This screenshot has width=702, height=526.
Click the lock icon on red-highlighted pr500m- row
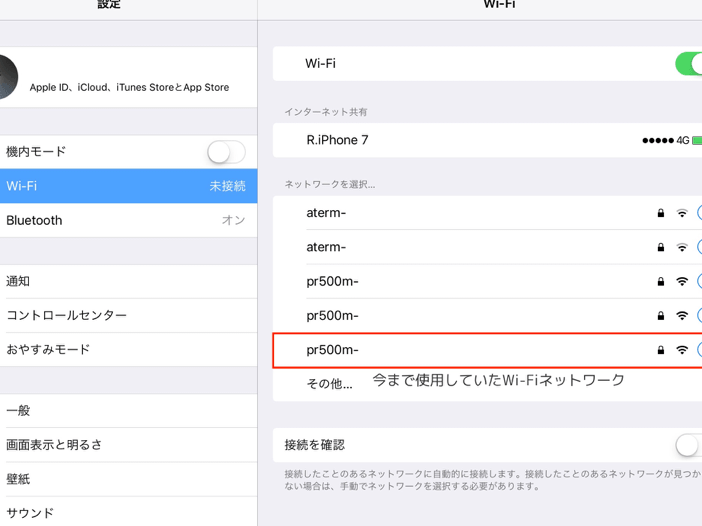(660, 350)
